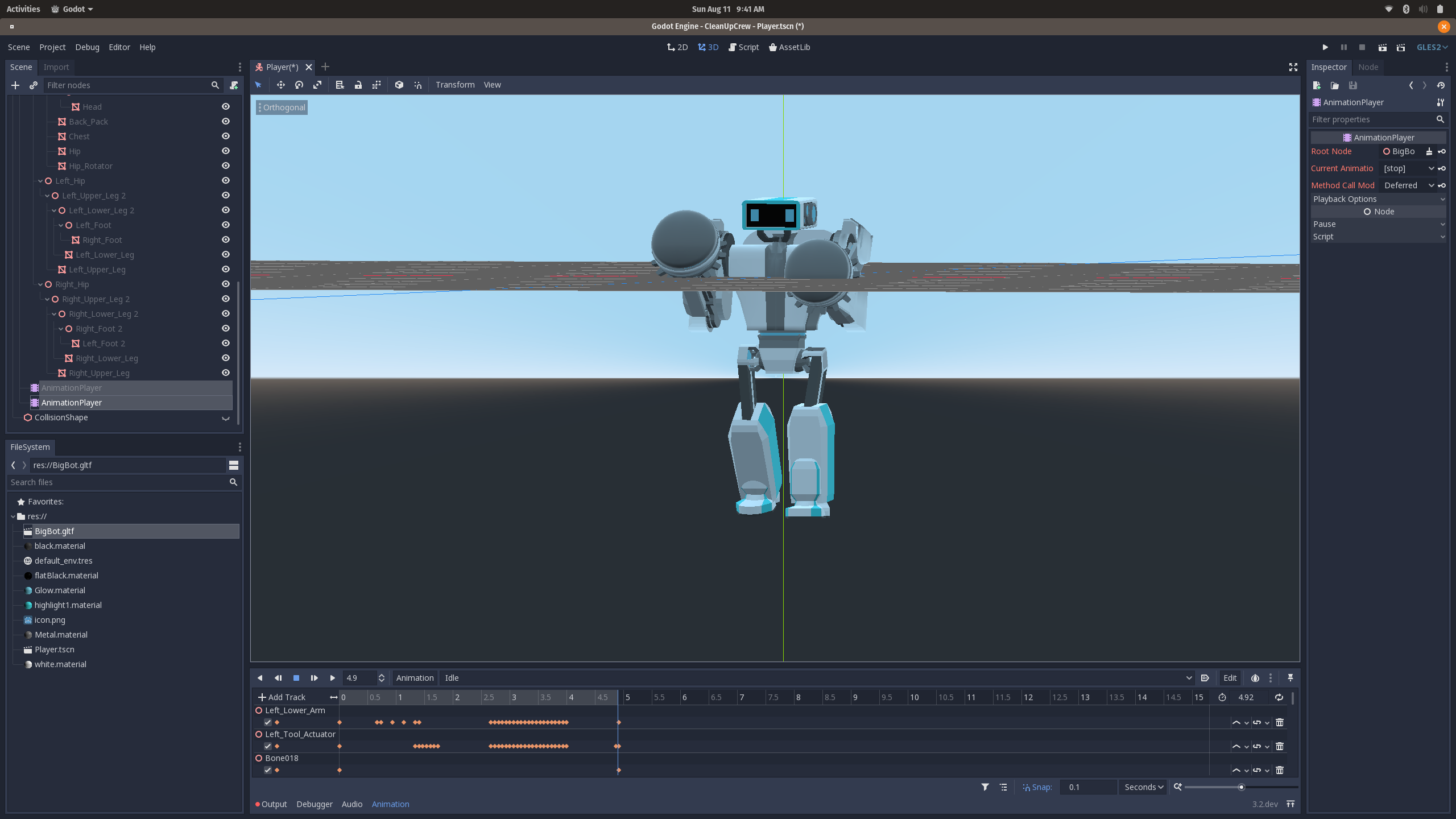
Task: Collapse the Left_Foot tree node
Action: click(x=61, y=225)
